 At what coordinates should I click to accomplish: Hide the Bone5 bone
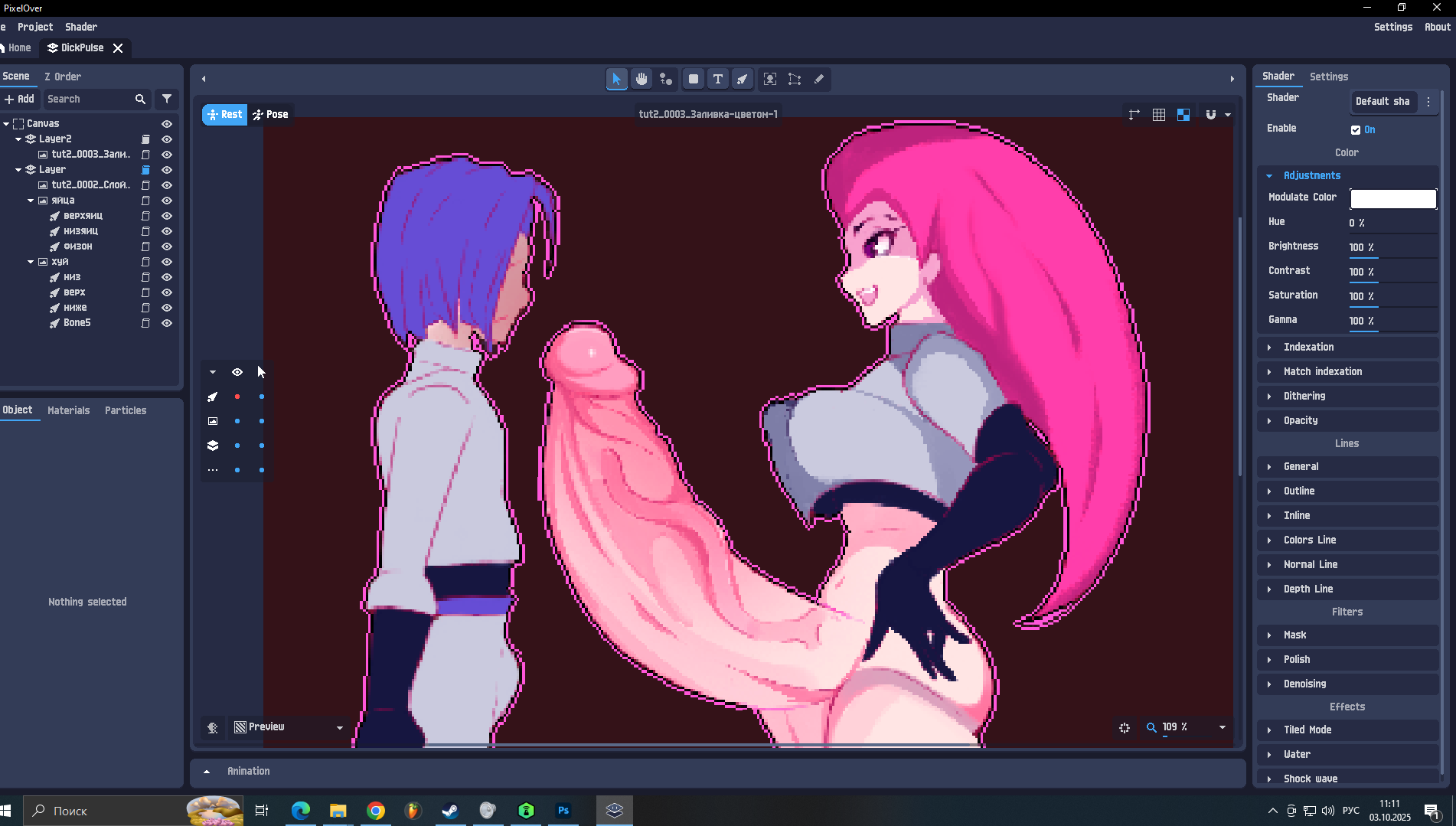pos(167,323)
